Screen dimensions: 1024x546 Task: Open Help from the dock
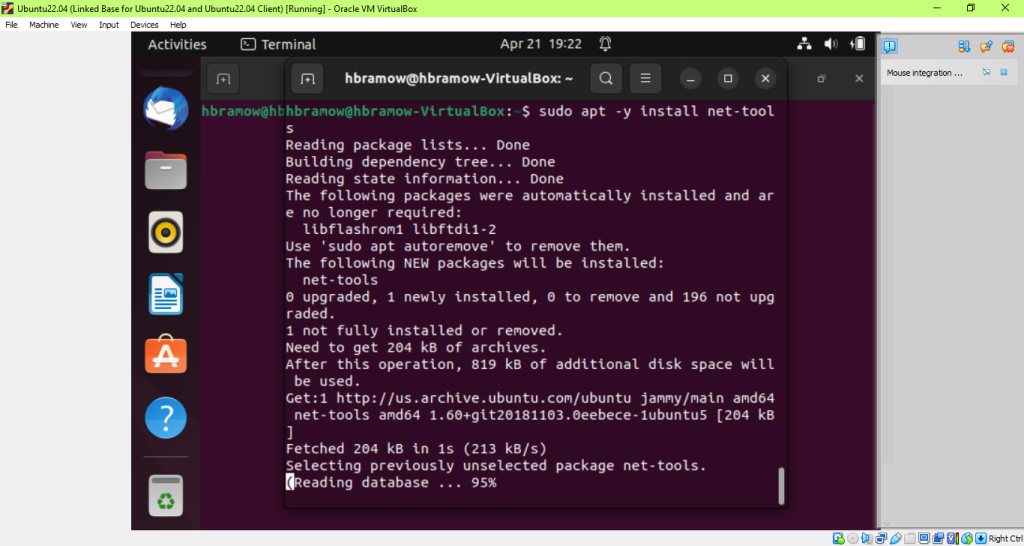coord(166,418)
